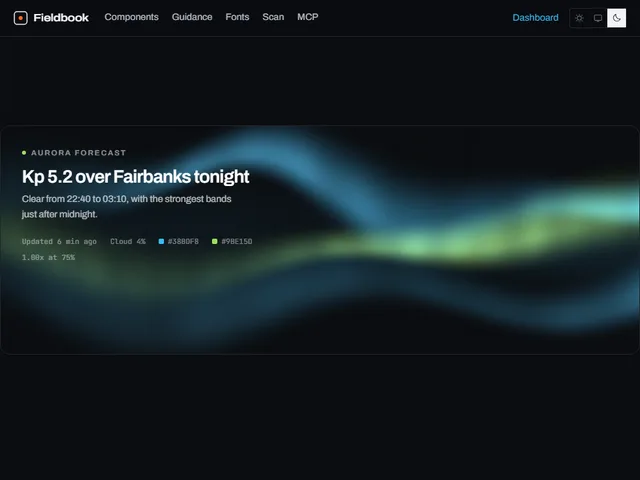This screenshot has width=640, height=480.
Task: Select the Kp 5.2 over Fairbanks headline
Action: 136,177
